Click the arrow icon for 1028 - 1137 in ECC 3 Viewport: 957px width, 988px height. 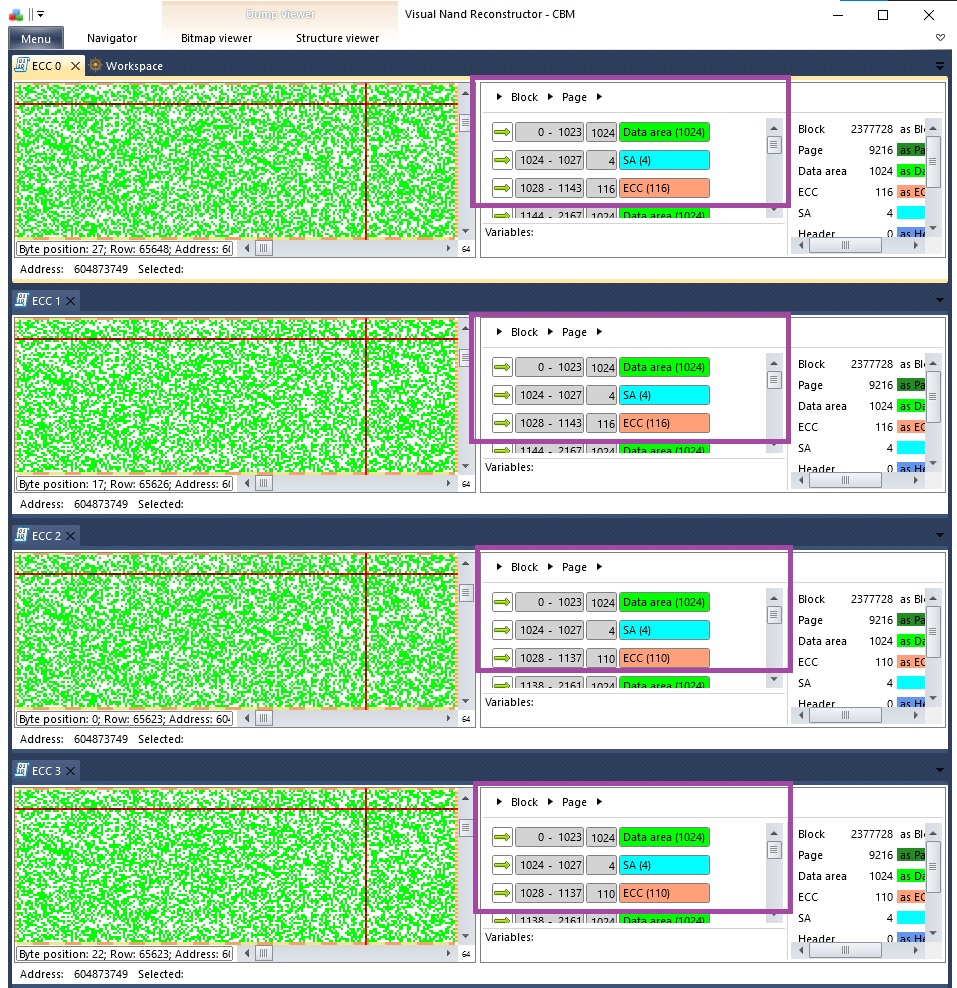tap(502, 893)
